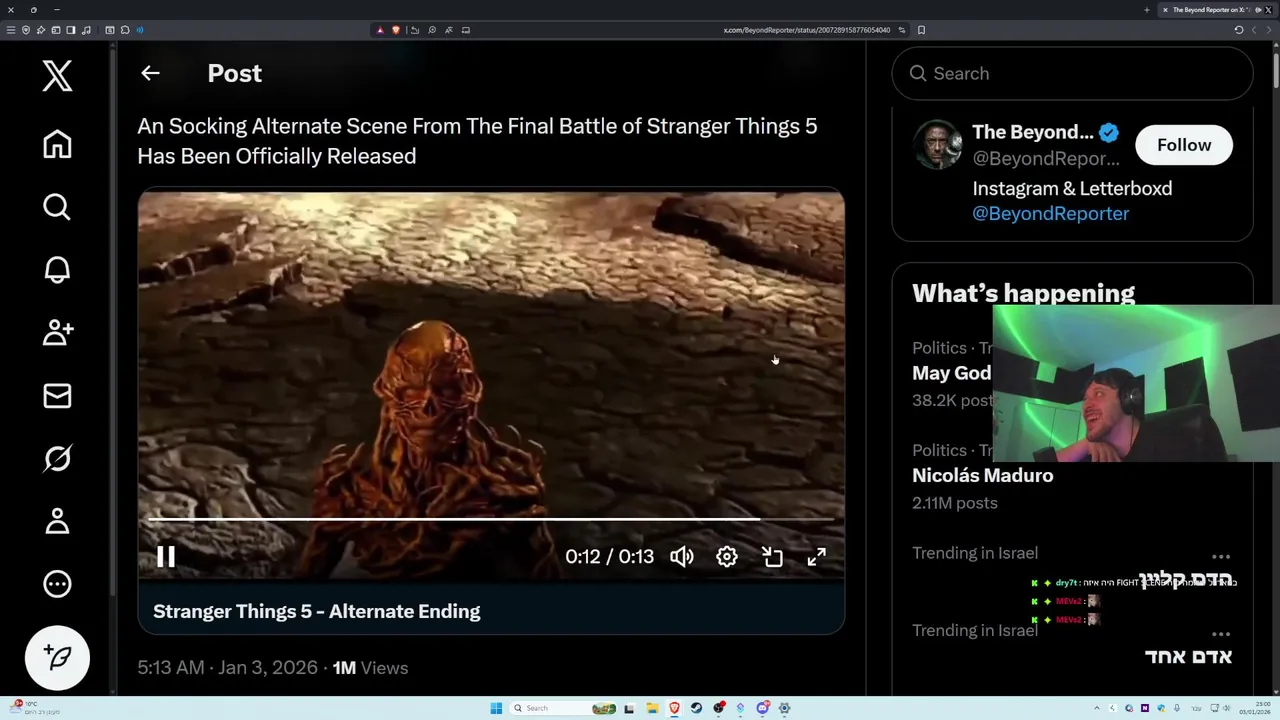This screenshot has height=720, width=1280.
Task: Open File Explorer from taskbar
Action: pos(651,708)
